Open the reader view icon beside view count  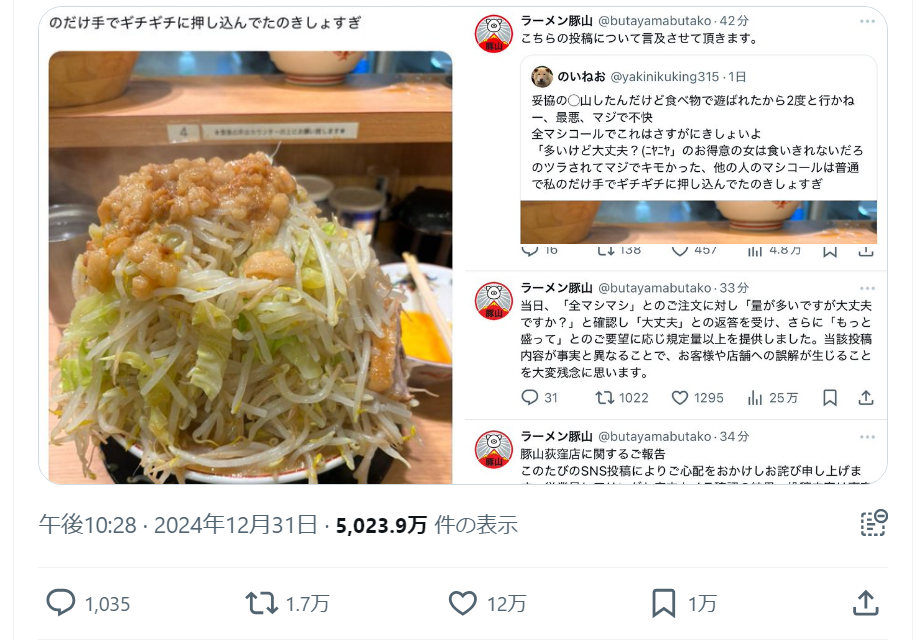874,523
